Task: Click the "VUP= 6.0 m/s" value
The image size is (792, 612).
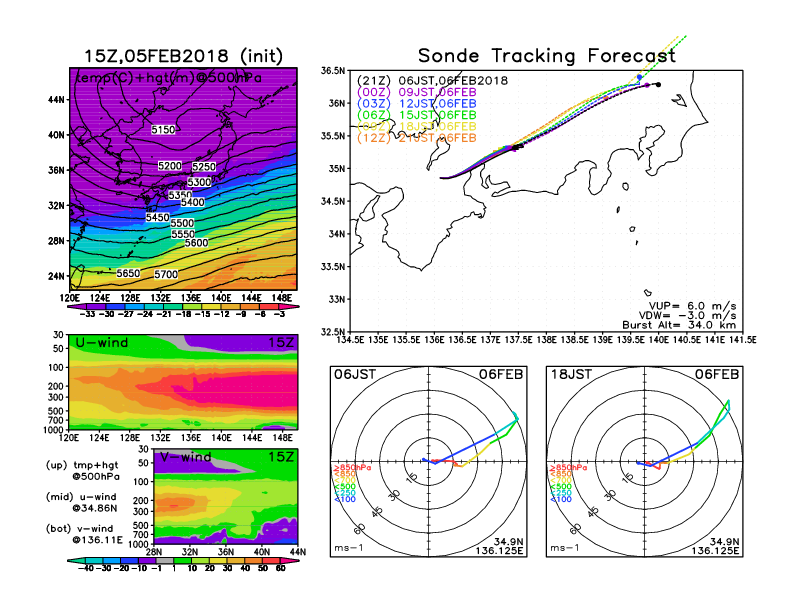Action: click(x=692, y=306)
